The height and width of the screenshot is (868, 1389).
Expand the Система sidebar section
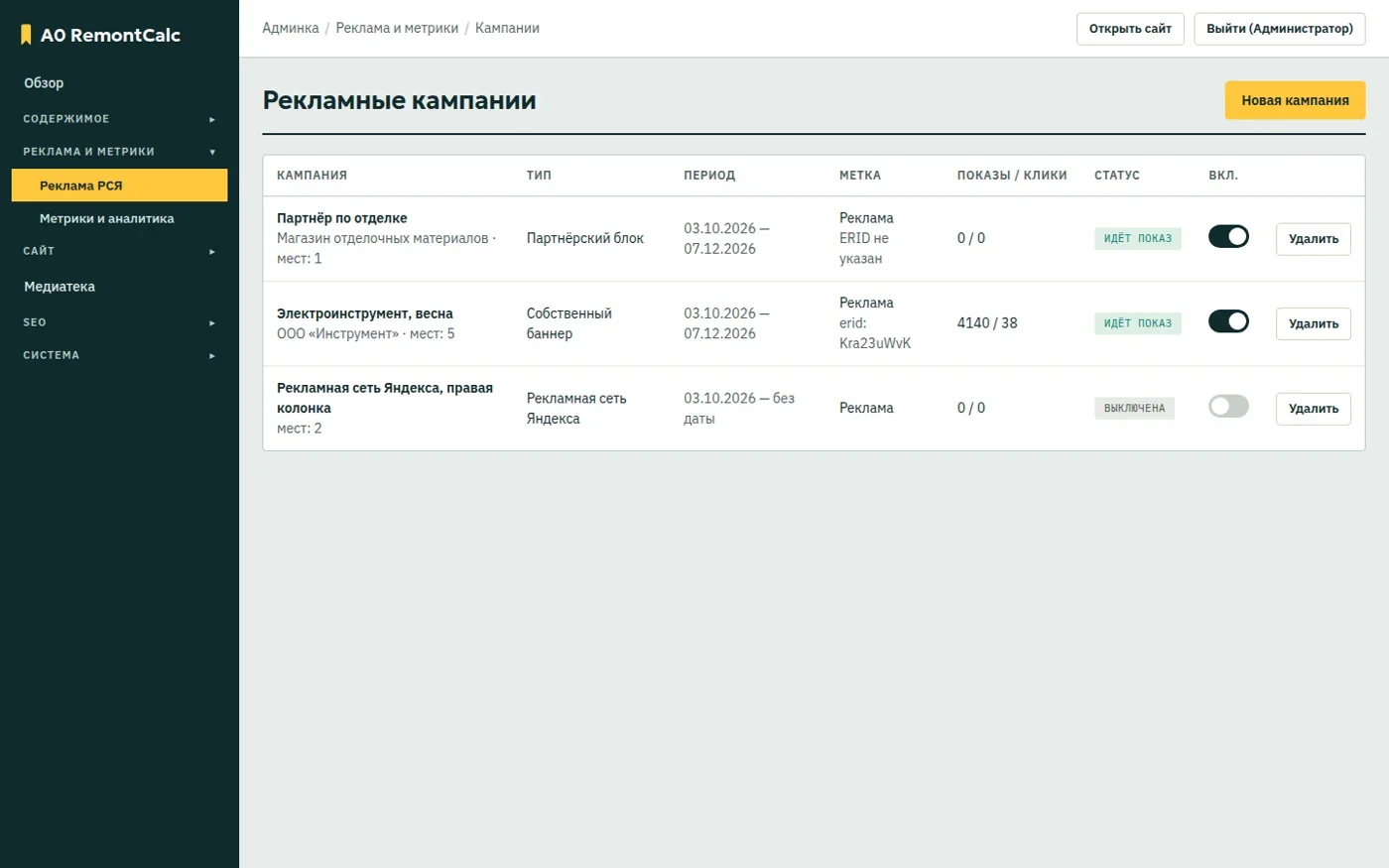[x=119, y=355]
